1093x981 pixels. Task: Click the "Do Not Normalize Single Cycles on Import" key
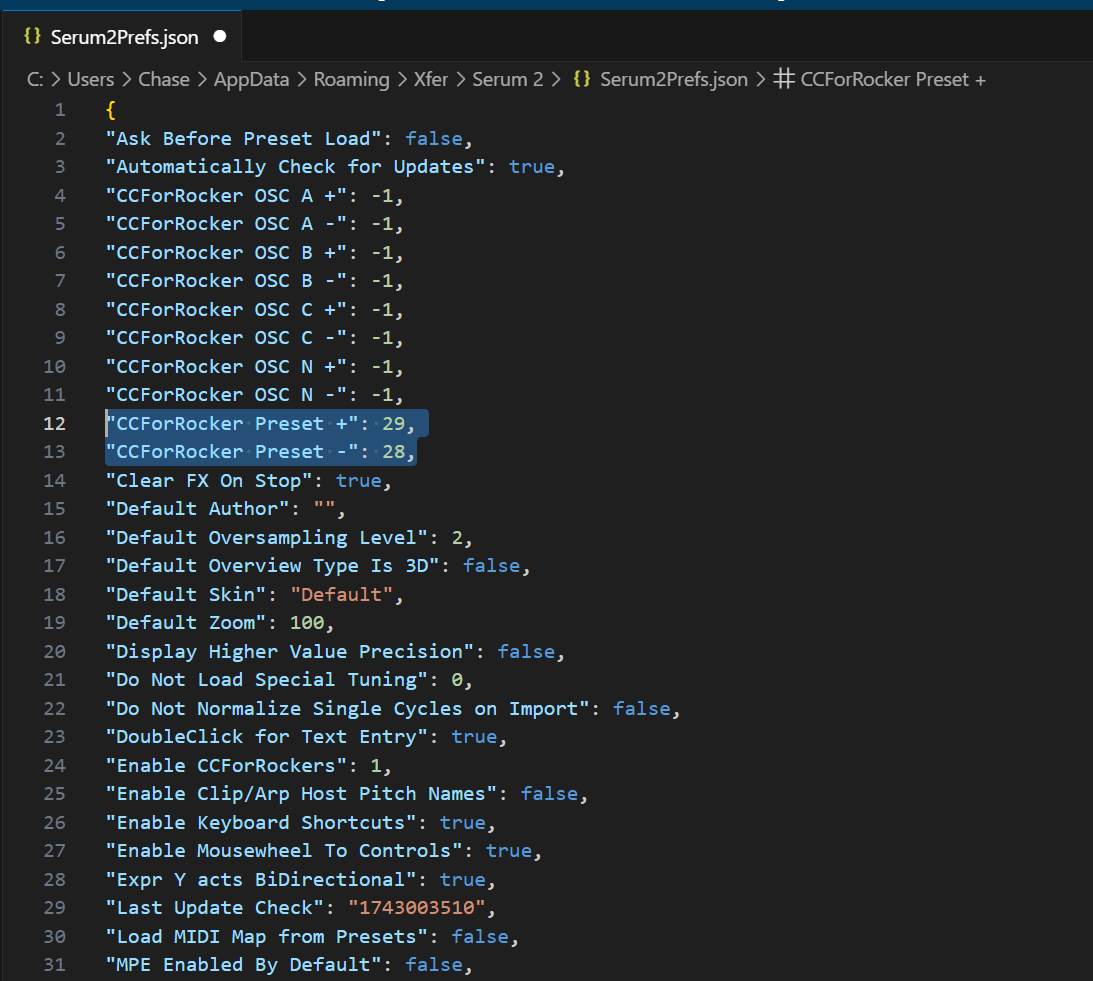coord(347,708)
